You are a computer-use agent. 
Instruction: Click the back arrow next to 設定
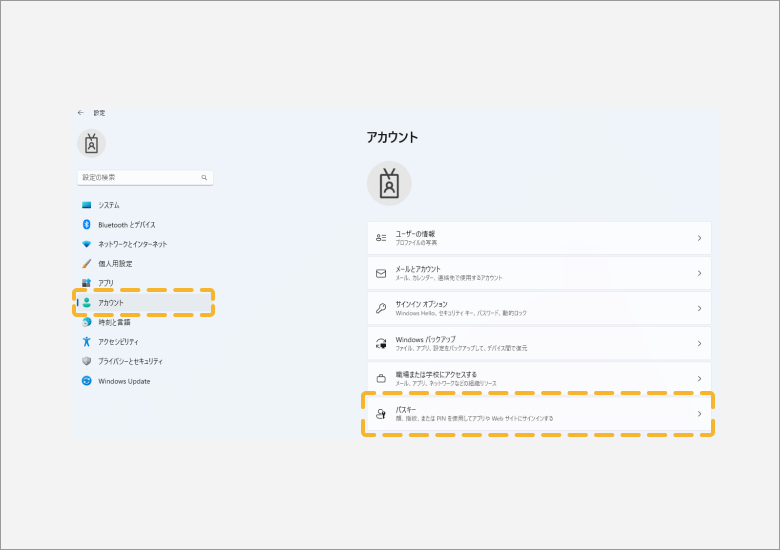coord(81,113)
